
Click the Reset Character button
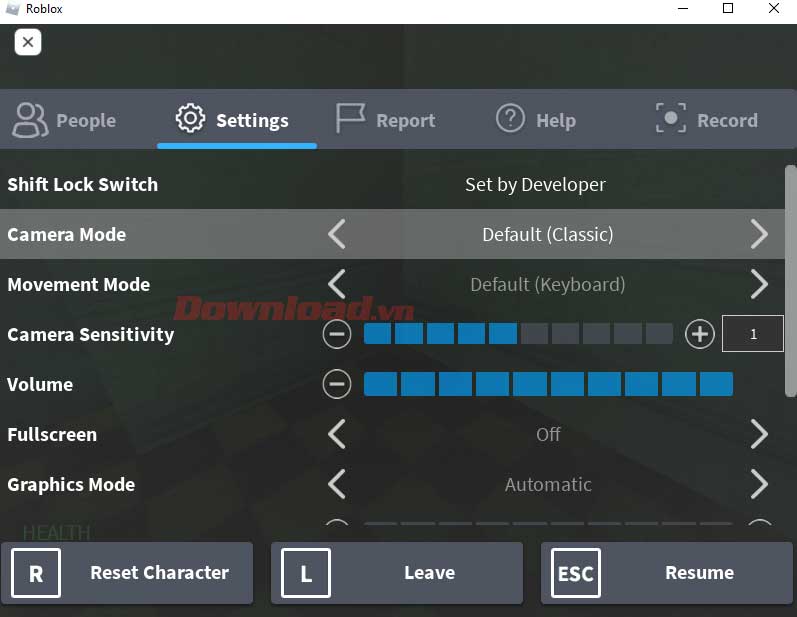point(127,573)
